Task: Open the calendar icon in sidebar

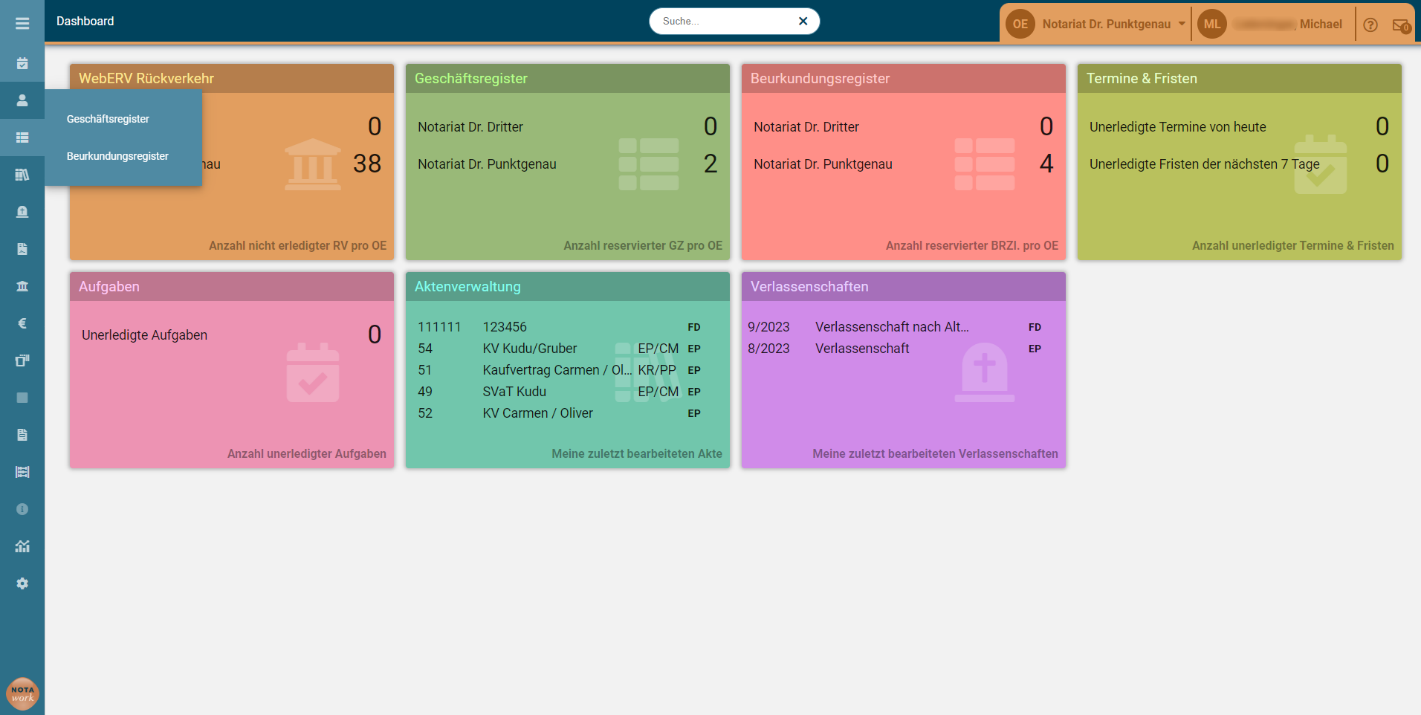Action: [22, 63]
